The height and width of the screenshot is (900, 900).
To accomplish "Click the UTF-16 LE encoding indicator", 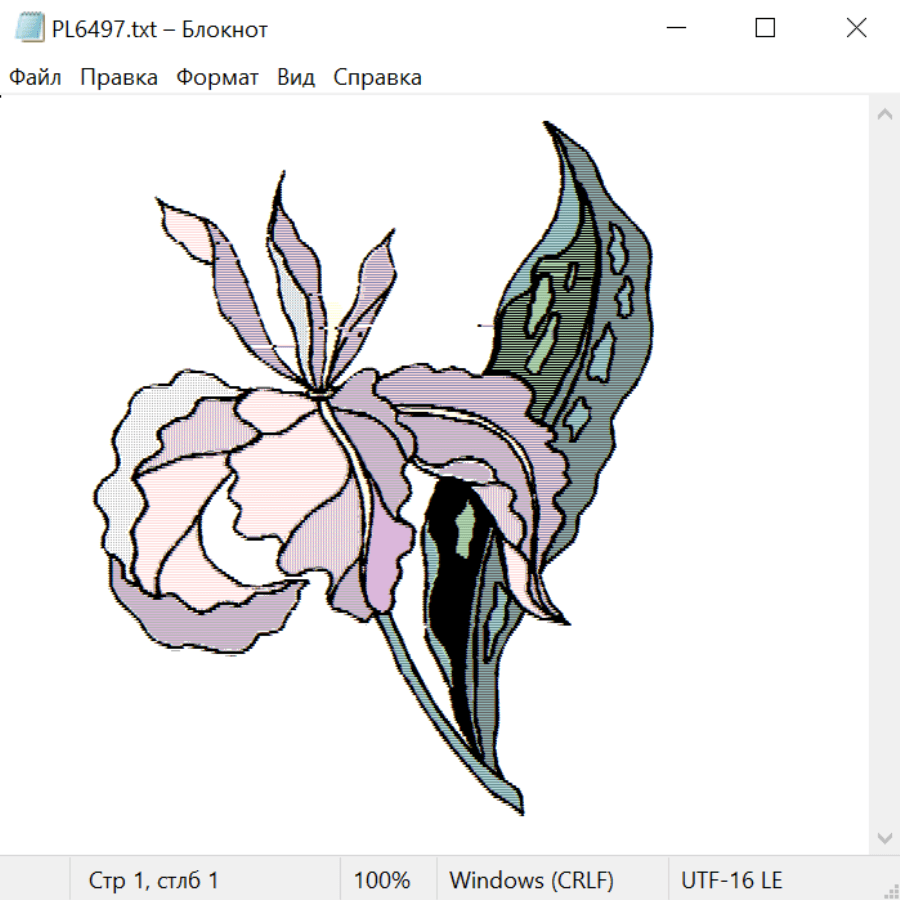I will [731, 881].
